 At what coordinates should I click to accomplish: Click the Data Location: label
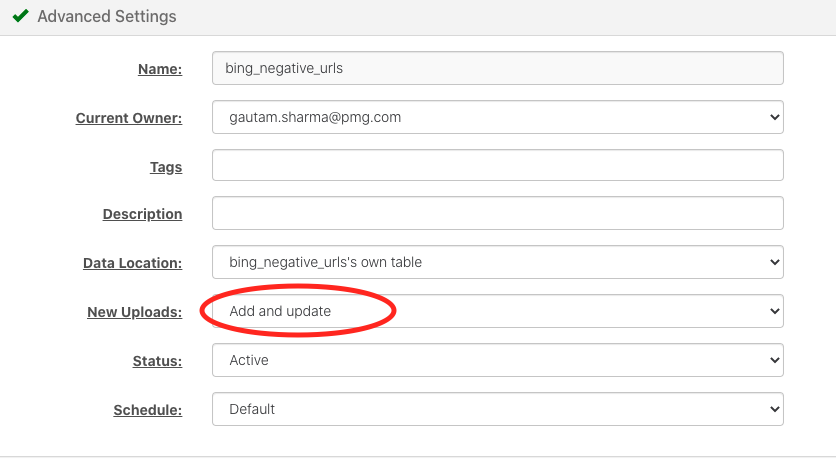pyautogui.click(x=132, y=263)
